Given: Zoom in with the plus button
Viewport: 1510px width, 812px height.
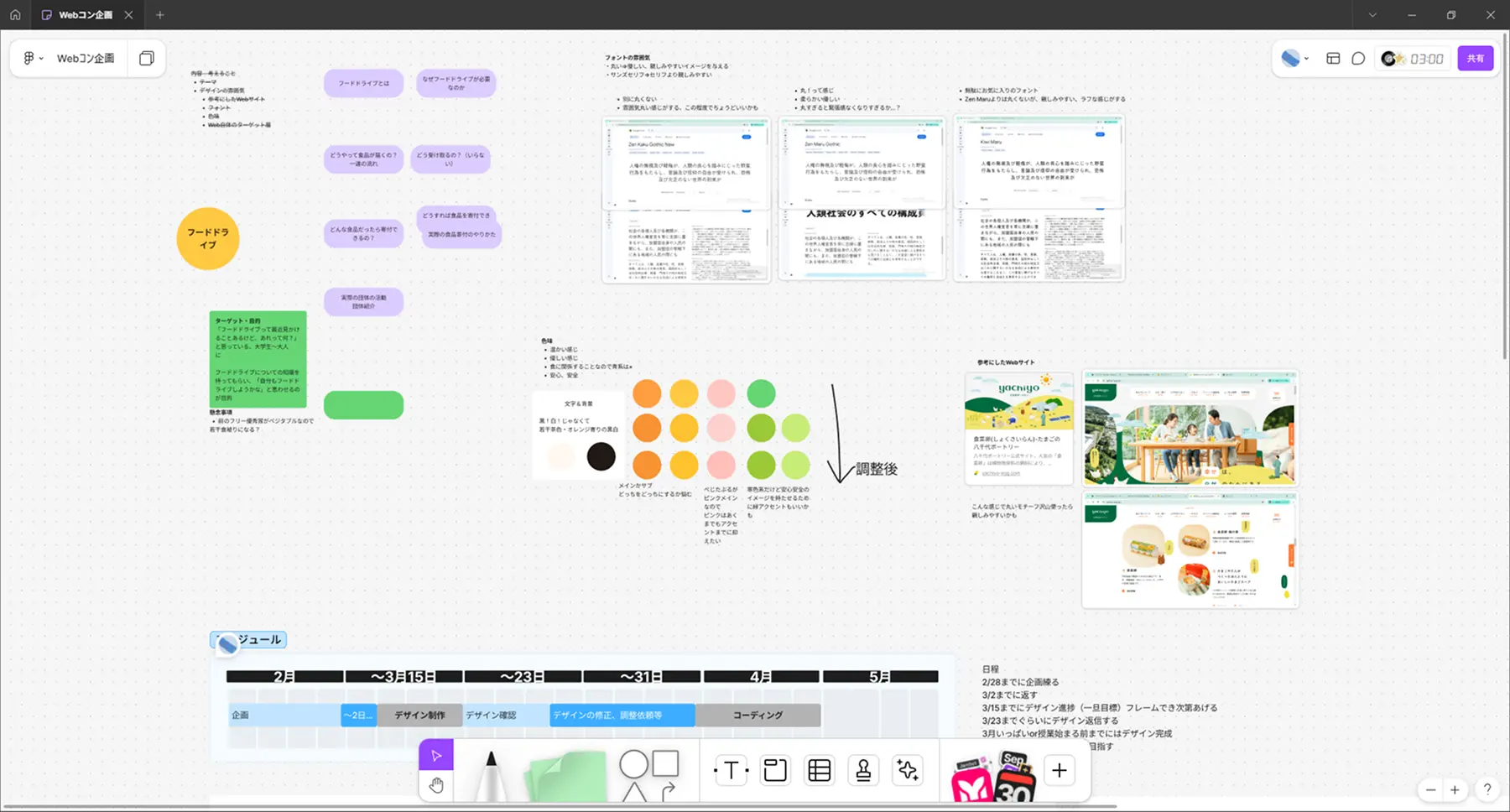Looking at the screenshot, I should (x=1455, y=790).
